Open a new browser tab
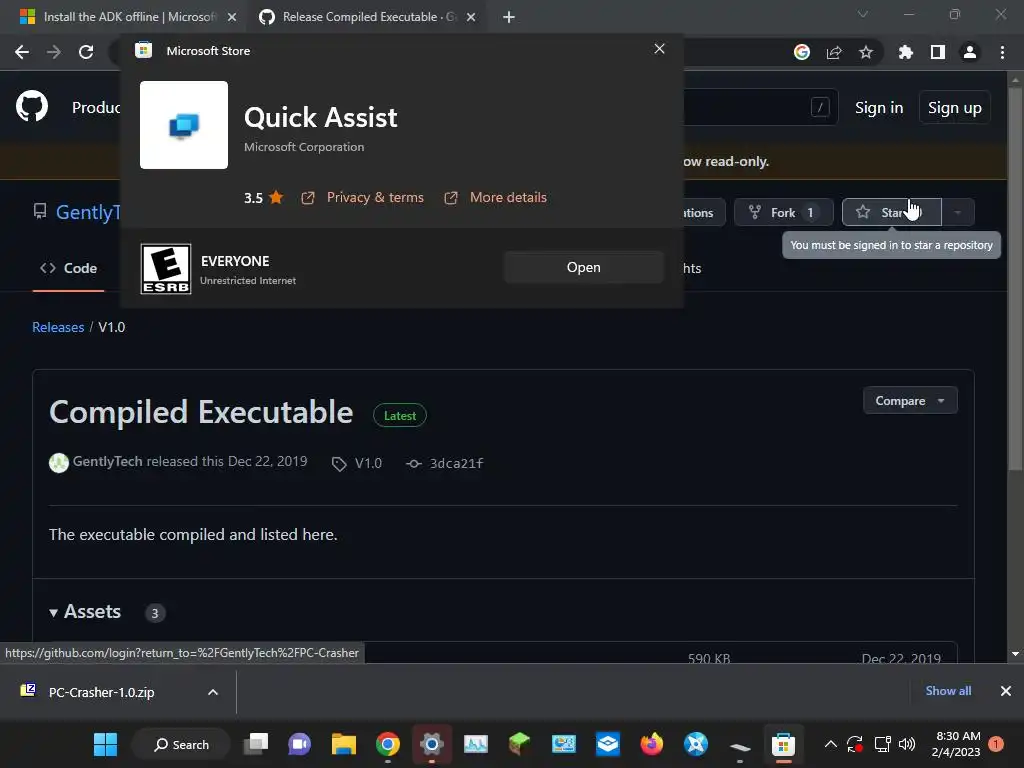 click(509, 17)
